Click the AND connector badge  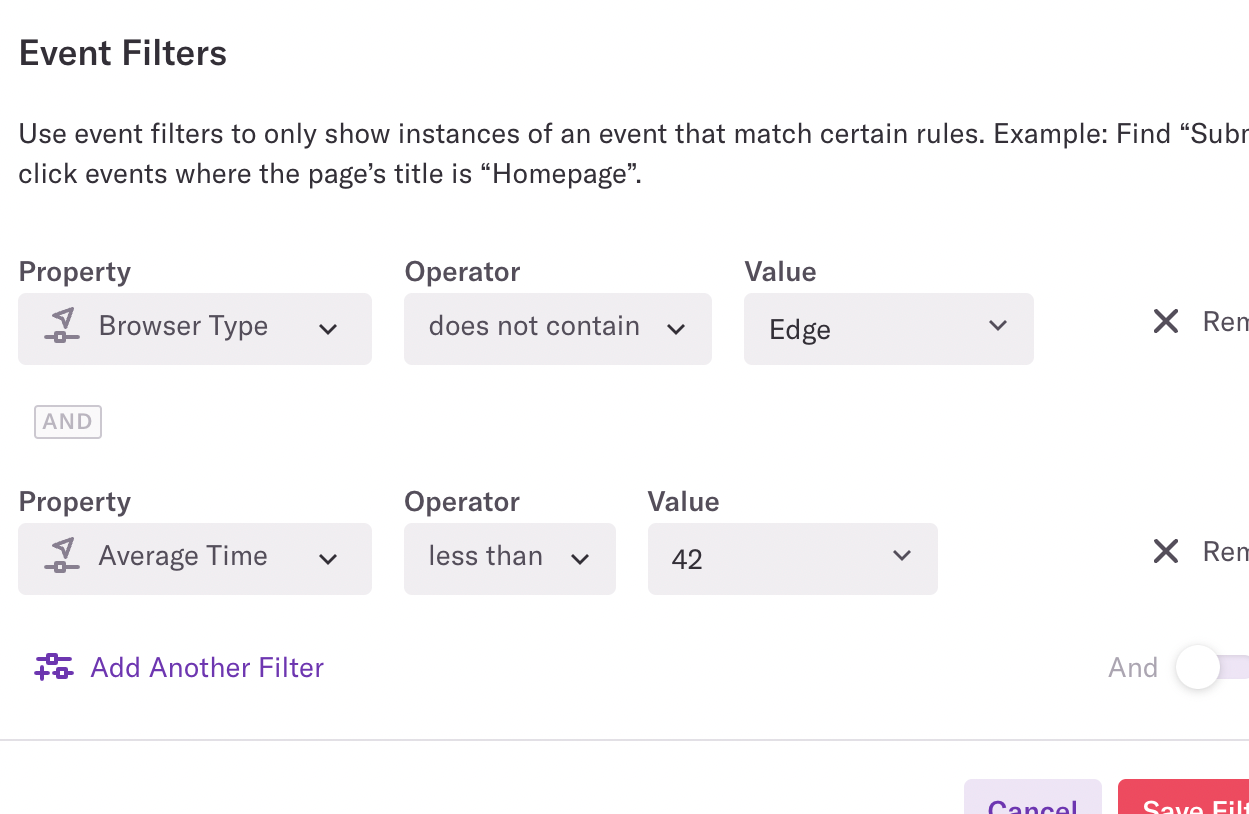(68, 422)
